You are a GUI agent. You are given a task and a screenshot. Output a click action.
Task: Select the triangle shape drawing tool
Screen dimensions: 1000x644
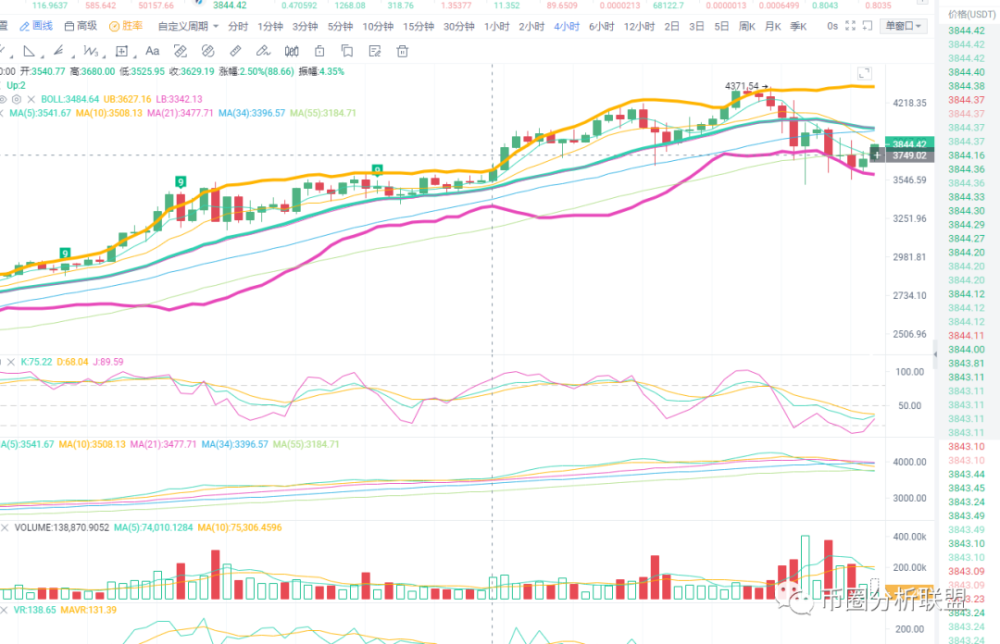[29, 51]
